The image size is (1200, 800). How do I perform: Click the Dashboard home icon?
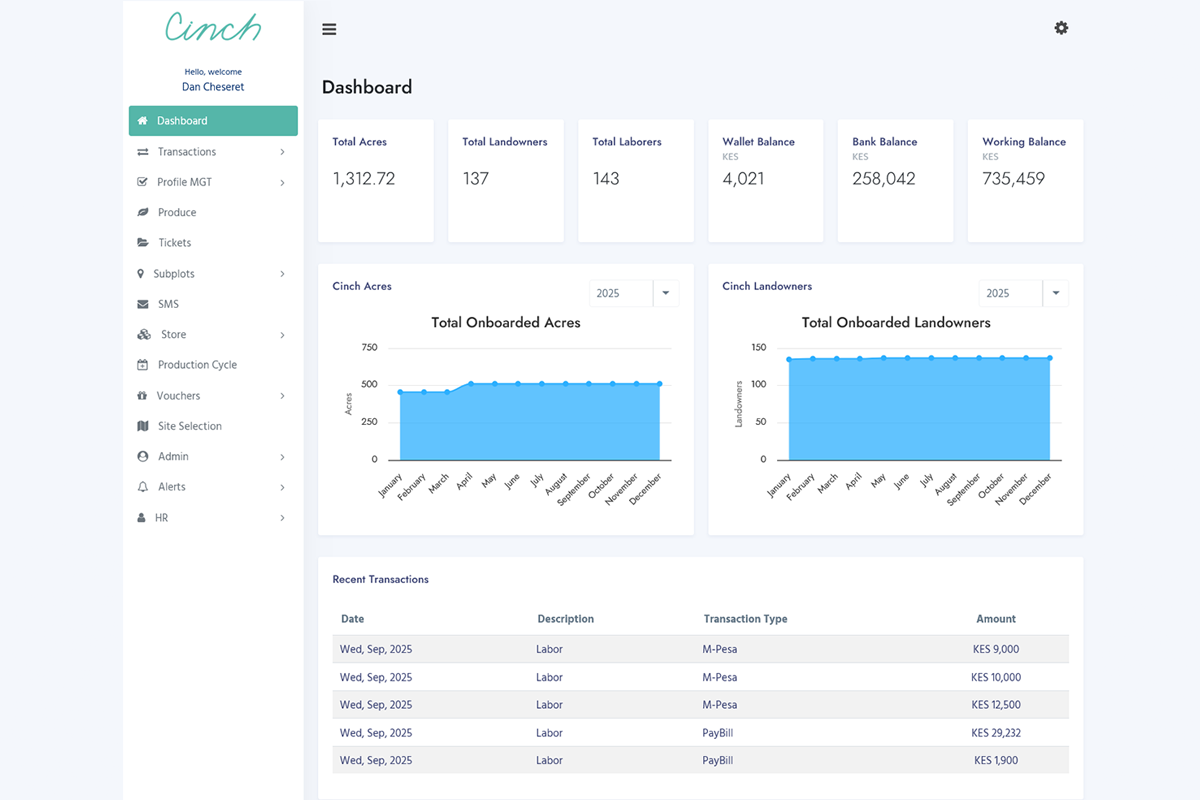[142, 120]
